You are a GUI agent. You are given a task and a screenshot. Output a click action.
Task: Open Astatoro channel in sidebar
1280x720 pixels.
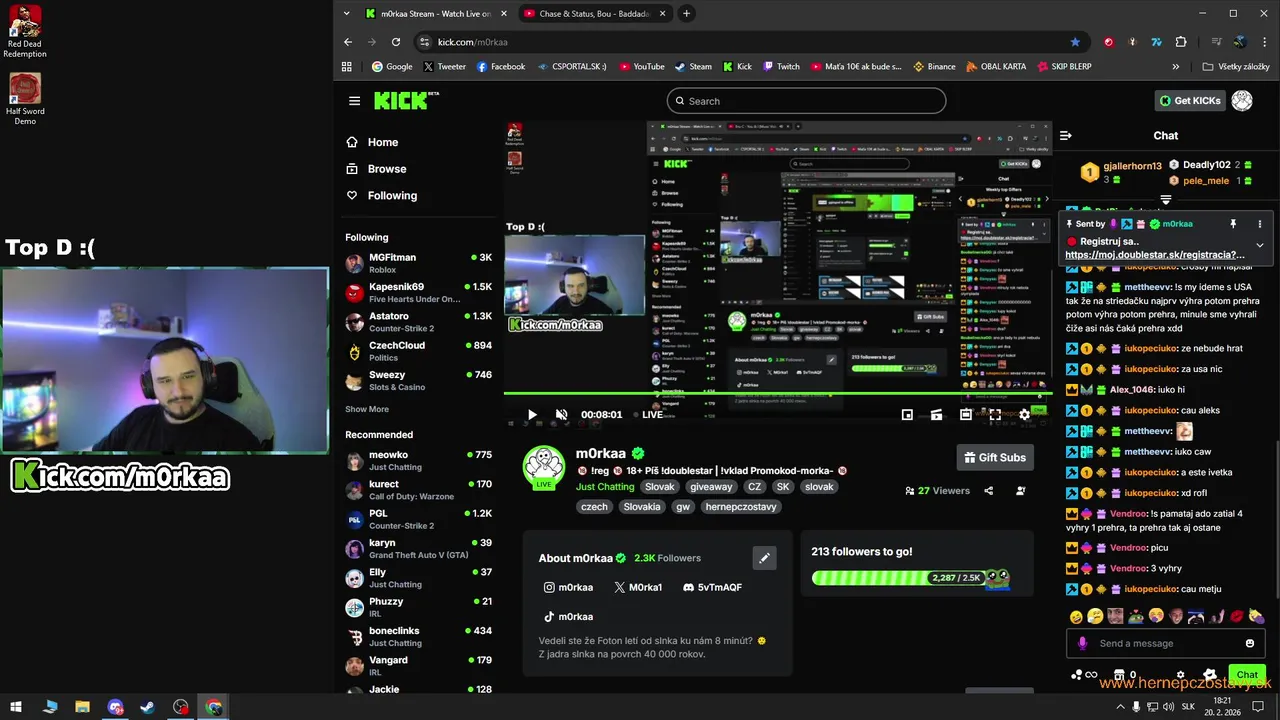click(419, 322)
